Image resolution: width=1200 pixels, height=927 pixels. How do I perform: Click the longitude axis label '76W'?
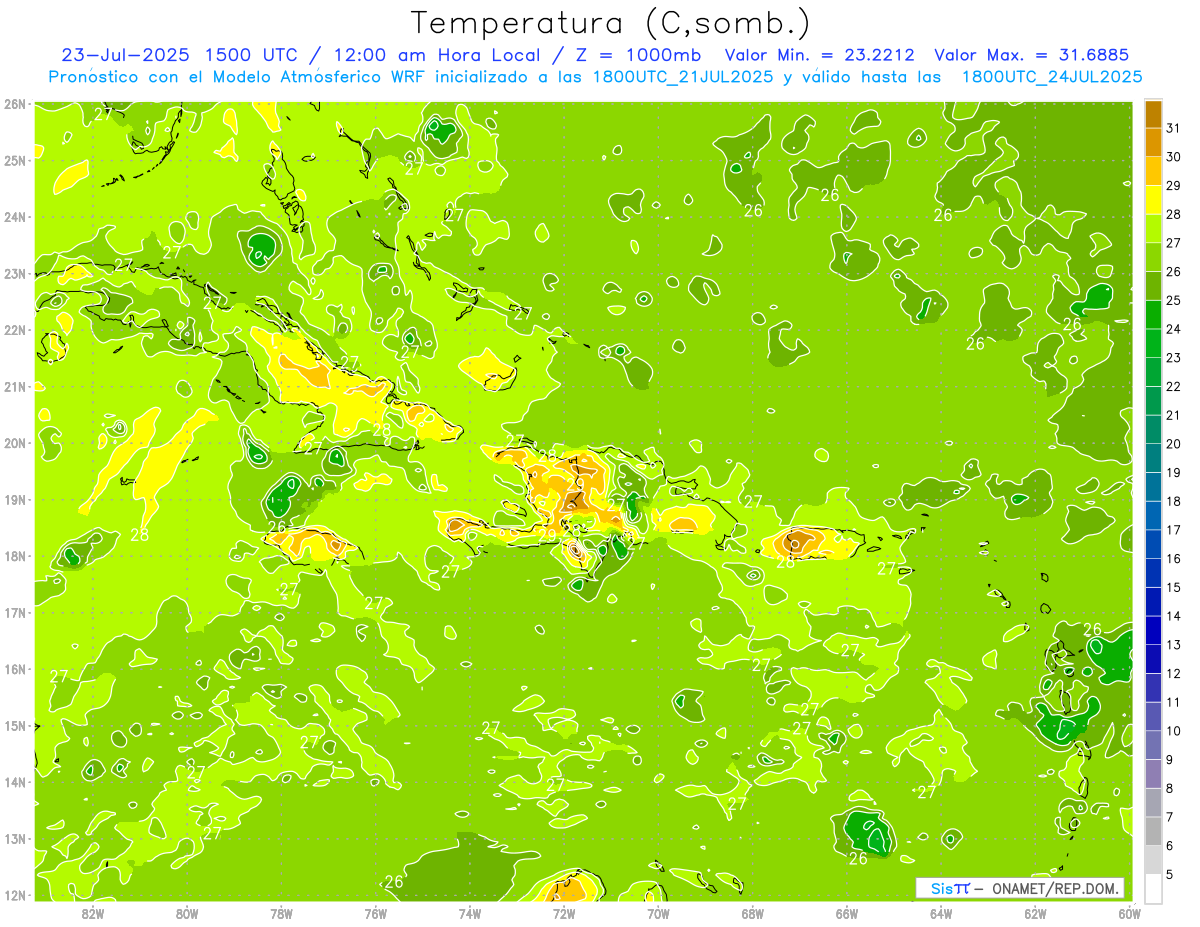[375, 912]
